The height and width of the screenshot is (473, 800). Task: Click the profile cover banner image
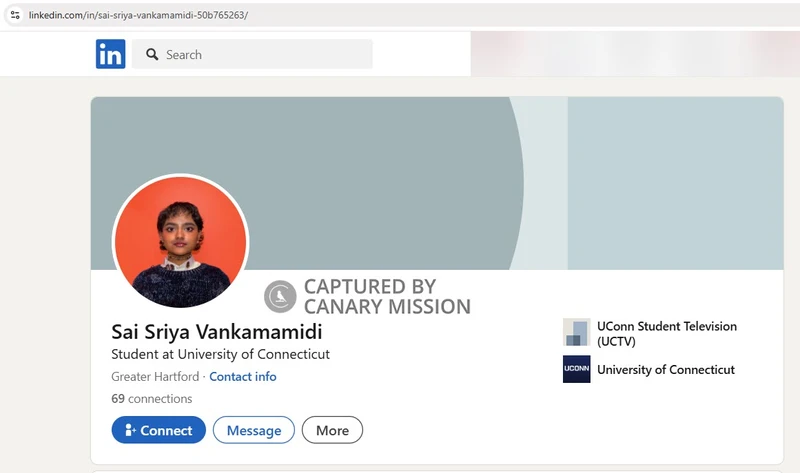tap(437, 183)
